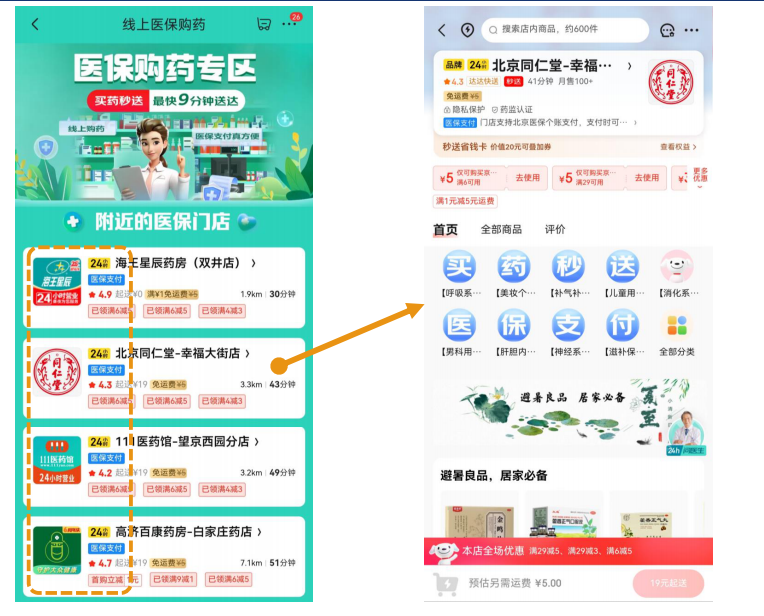Open 高济百康药房 store logo
Viewport: 764px width, 616px height.
[x=57, y=550]
